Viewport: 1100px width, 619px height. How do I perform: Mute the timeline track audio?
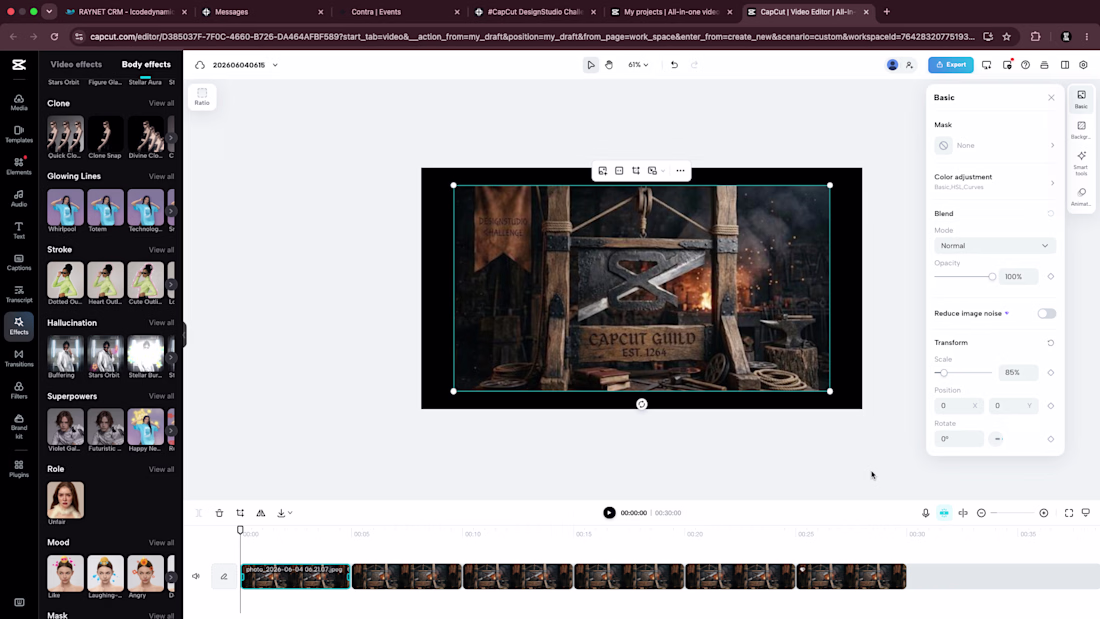coord(196,576)
